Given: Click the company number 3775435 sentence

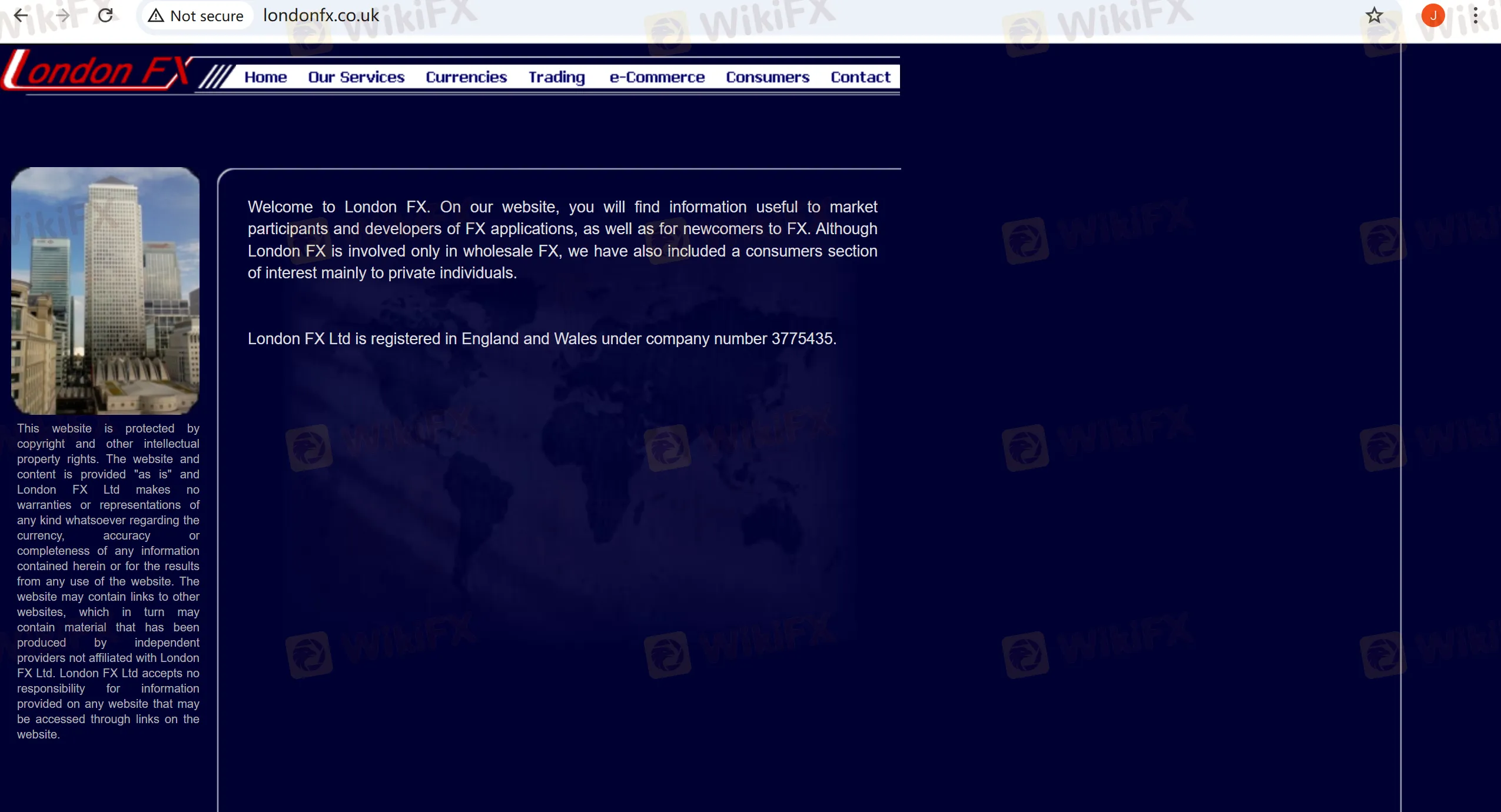Looking at the screenshot, I should click(542, 339).
